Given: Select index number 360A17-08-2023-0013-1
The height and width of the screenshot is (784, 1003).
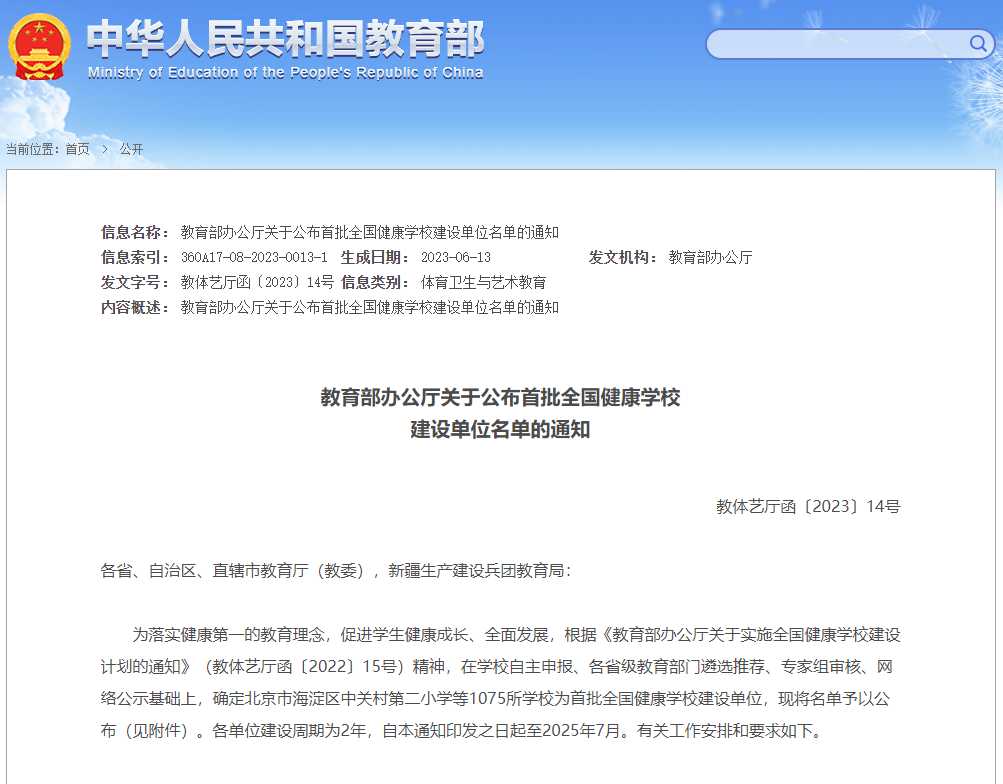Looking at the screenshot, I should 254,257.
